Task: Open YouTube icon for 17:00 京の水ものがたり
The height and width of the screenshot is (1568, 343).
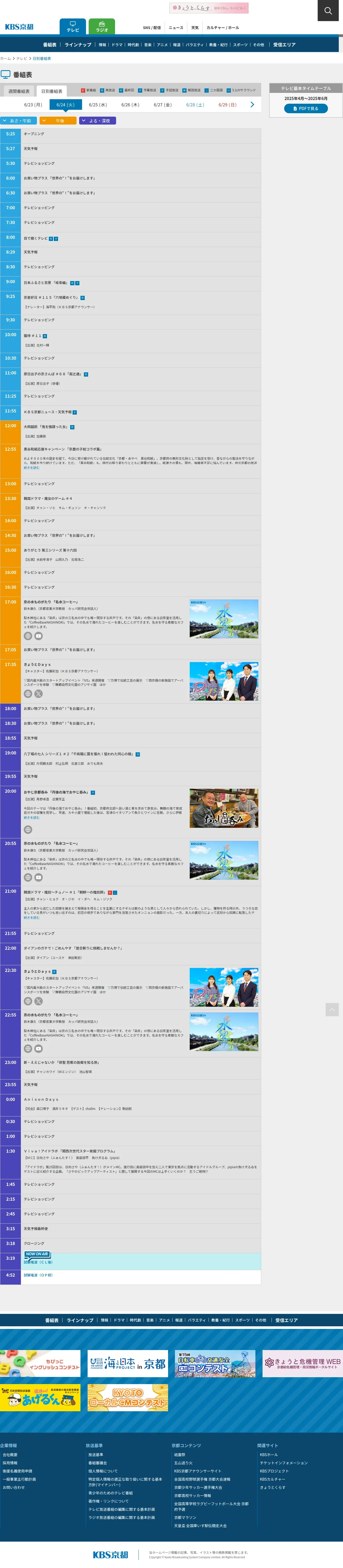Action: [38, 636]
